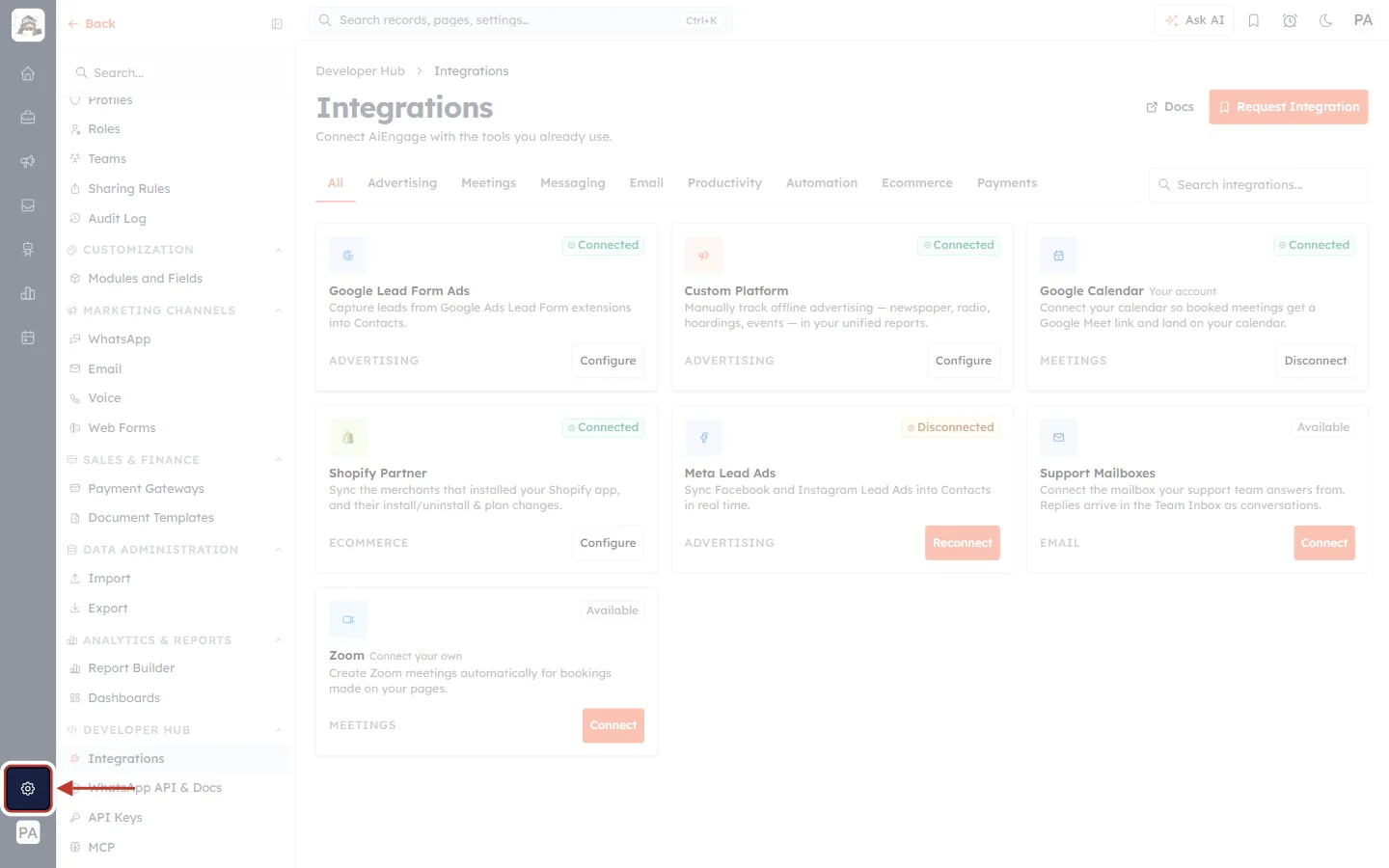Collapse the Sales & Finance section

(279, 460)
